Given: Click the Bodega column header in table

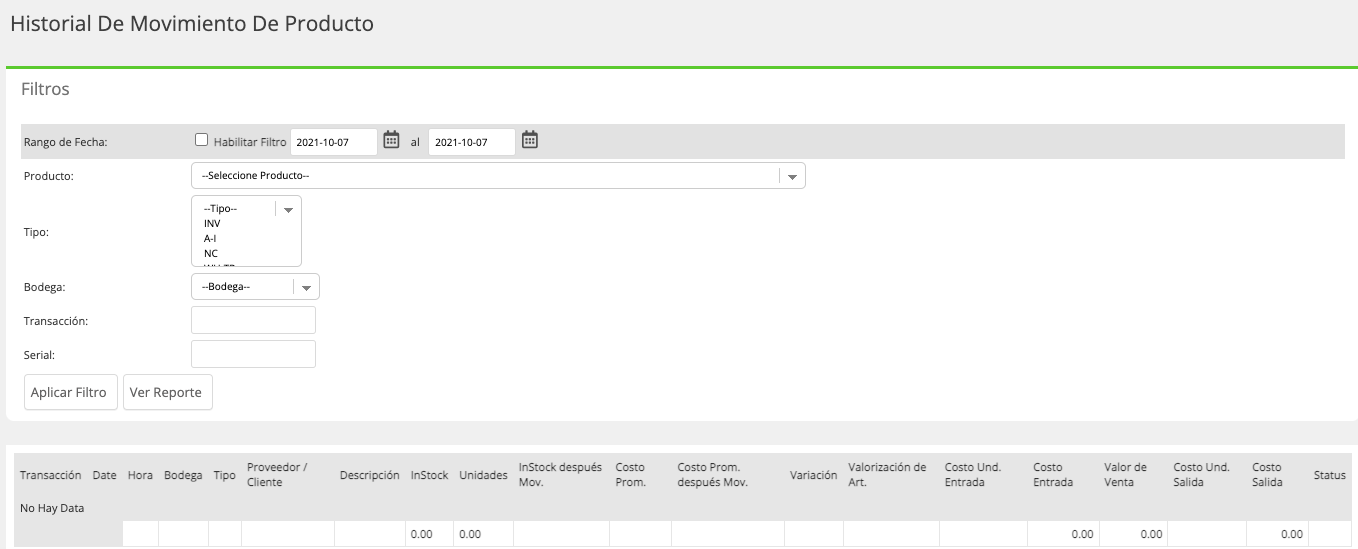Looking at the screenshot, I should point(184,475).
